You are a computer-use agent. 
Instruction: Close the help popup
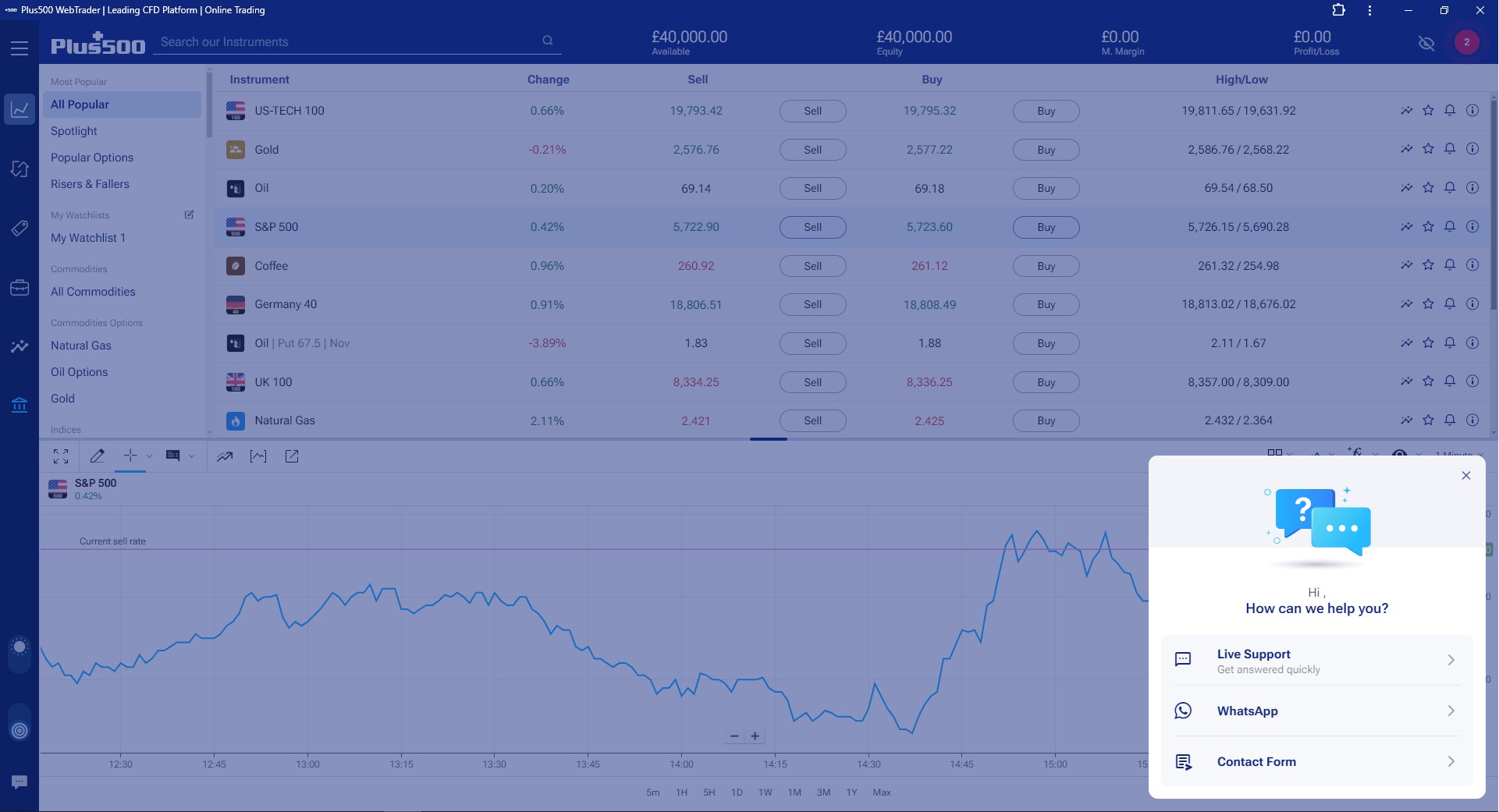[x=1466, y=475]
